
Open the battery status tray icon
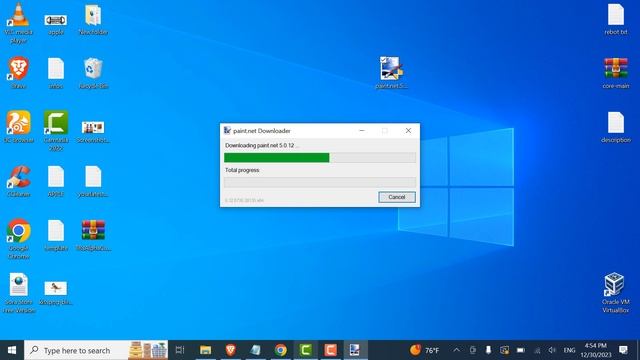pos(520,350)
